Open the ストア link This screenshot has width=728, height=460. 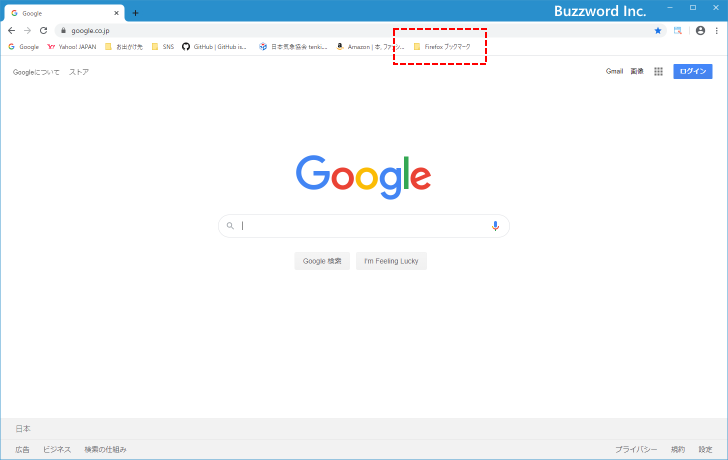79,72
